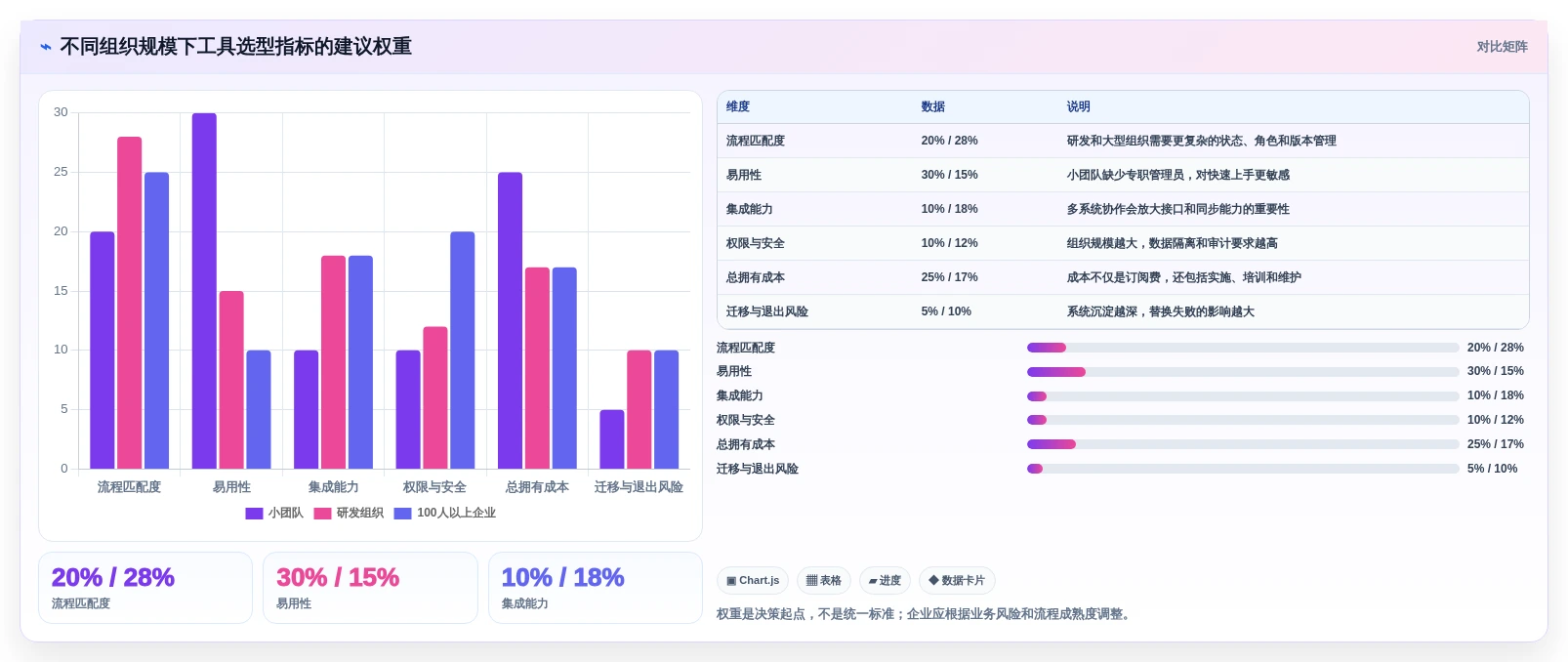Viewport: 1568px width, 662px height.
Task: Click the 迁移与退出风险 progress bar
Action: point(1243,469)
